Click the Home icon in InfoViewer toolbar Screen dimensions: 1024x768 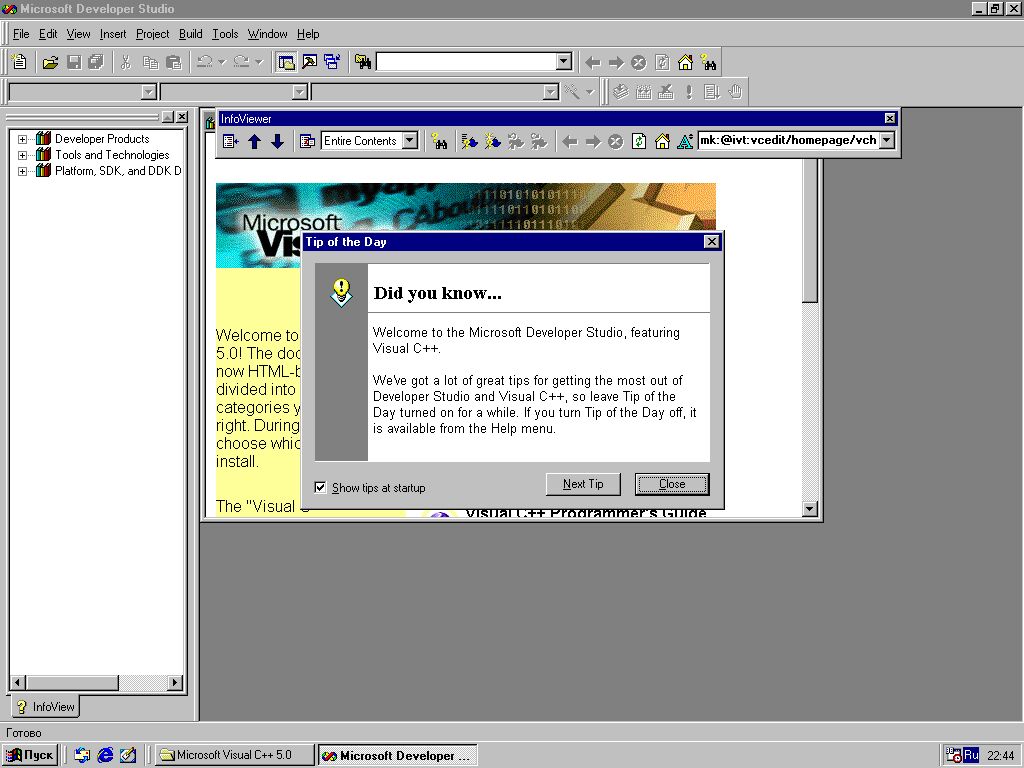[x=662, y=141]
